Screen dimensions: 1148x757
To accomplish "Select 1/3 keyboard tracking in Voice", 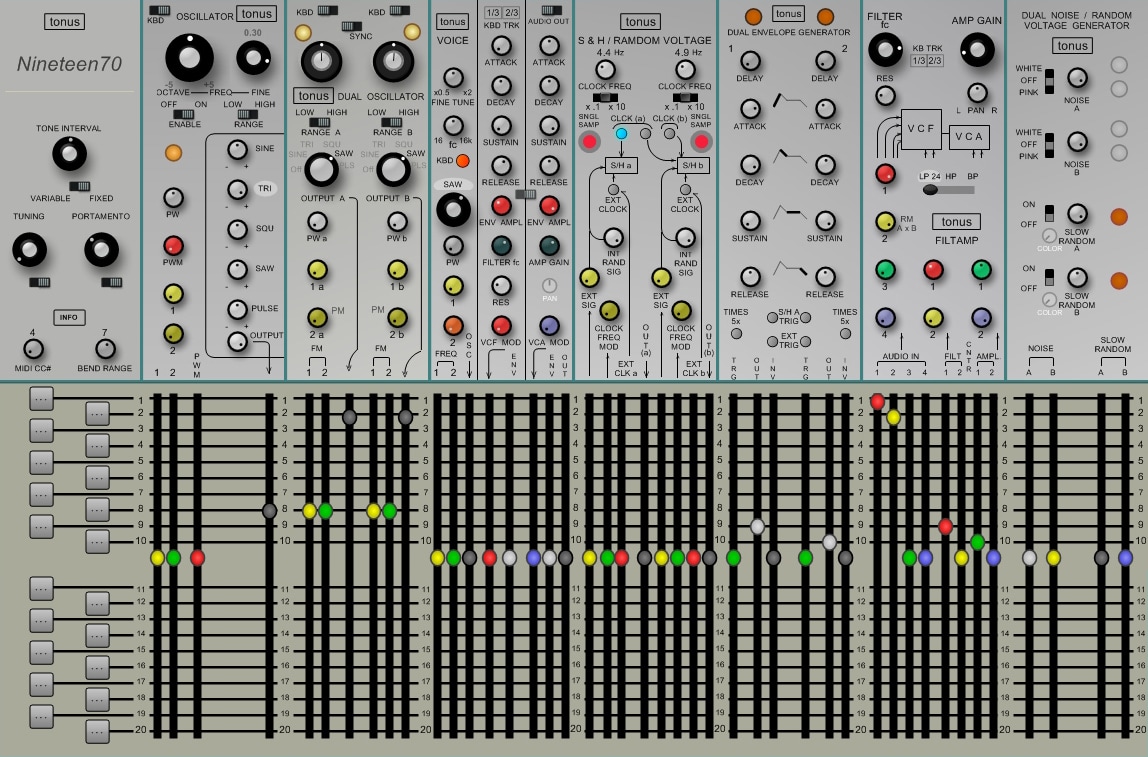I will 493,12.
